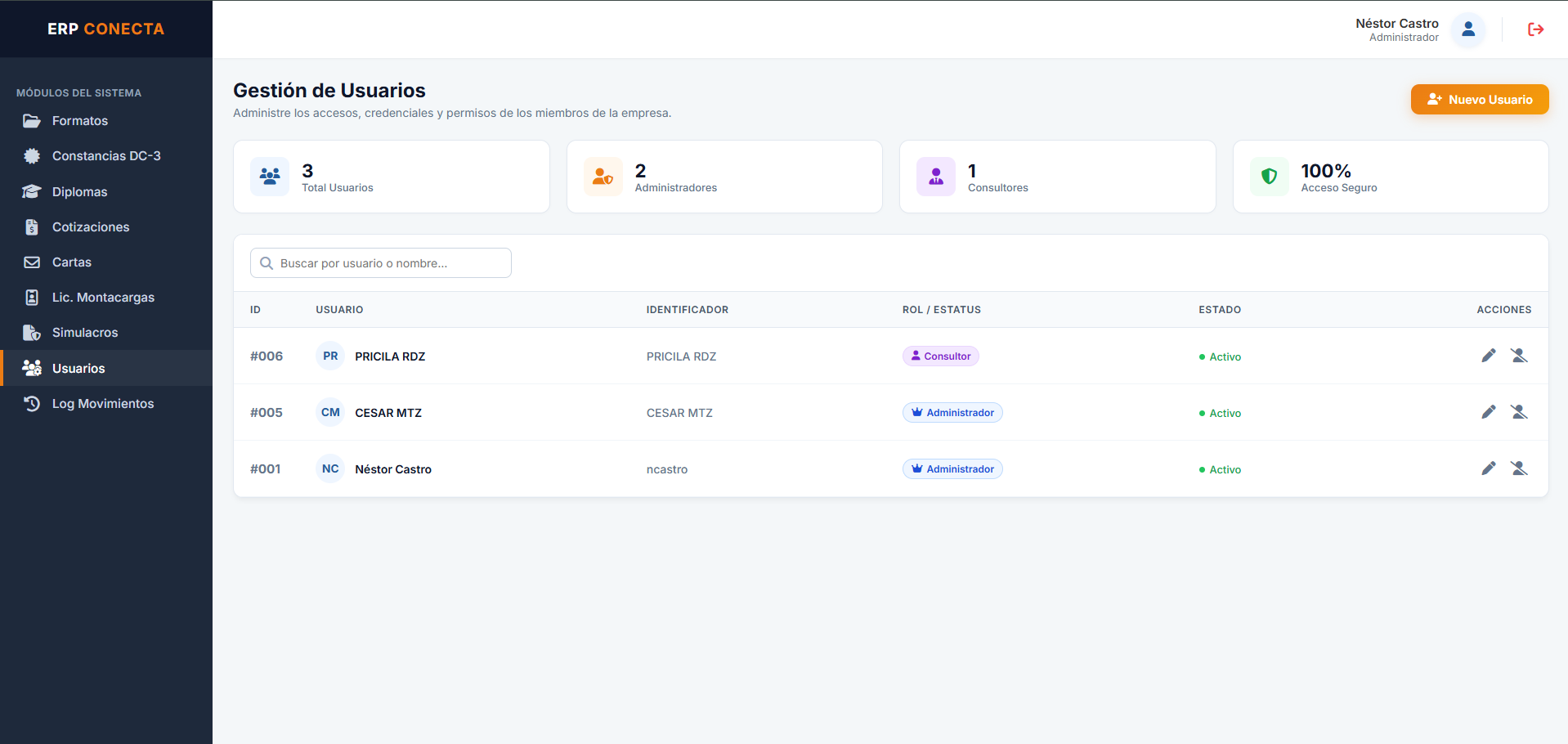Open Constancias DC-3 in the sidebar
This screenshot has width=1568, height=744.
[x=106, y=156]
